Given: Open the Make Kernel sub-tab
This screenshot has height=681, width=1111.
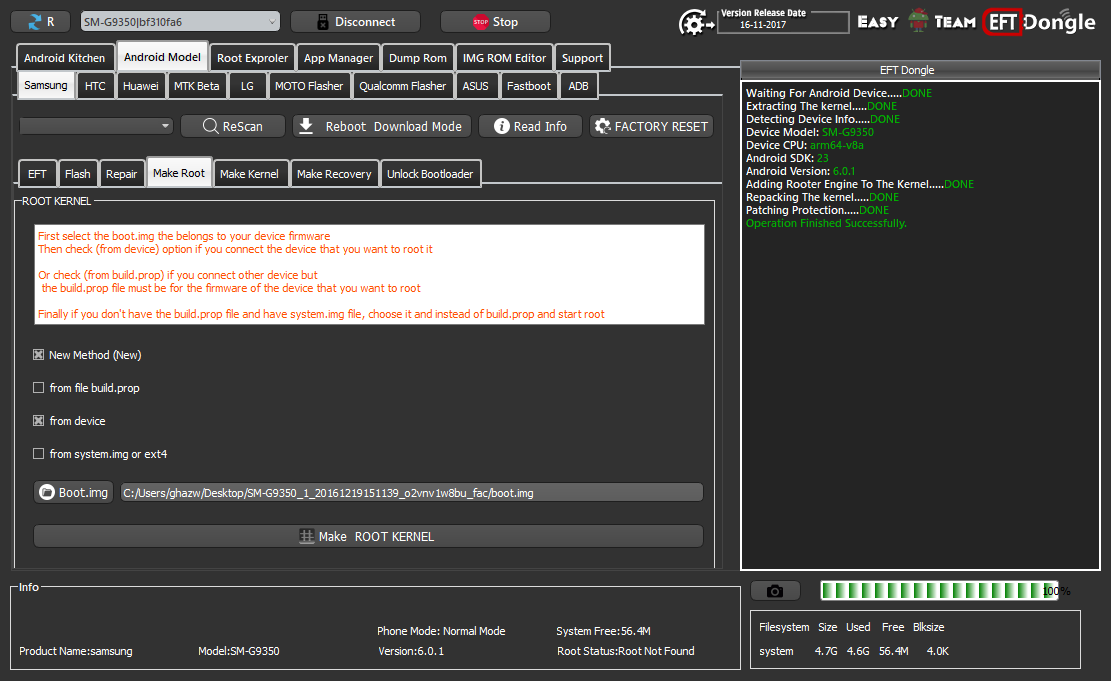Looking at the screenshot, I should tap(249, 174).
